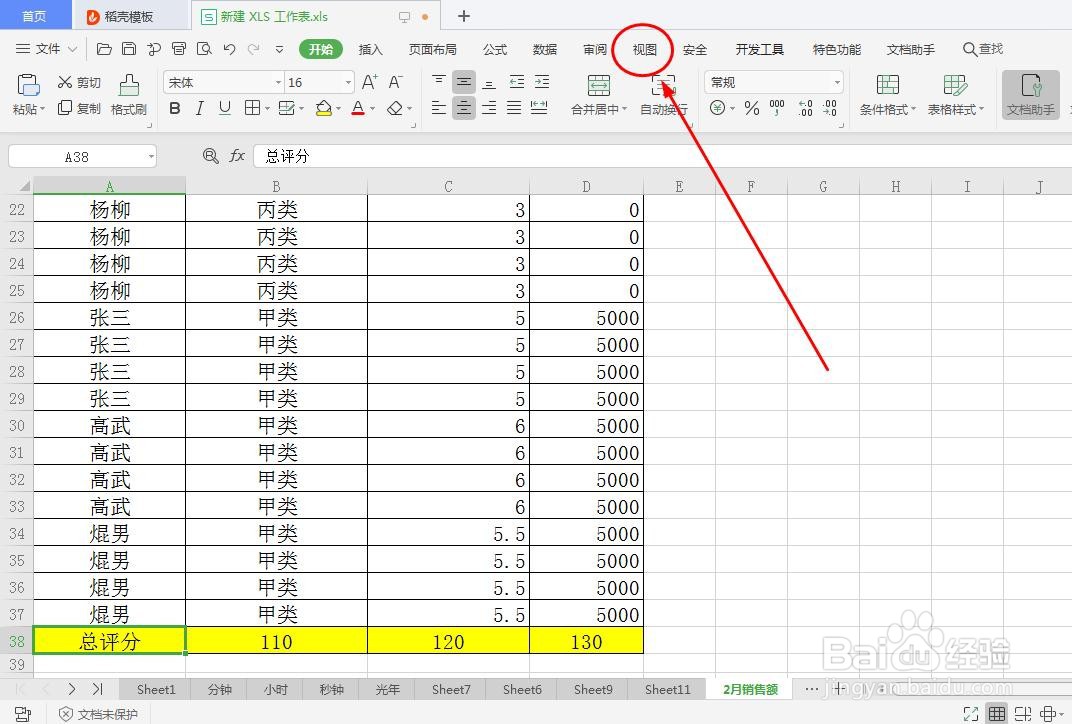
Task: Click the Paste icon
Action: (x=28, y=85)
